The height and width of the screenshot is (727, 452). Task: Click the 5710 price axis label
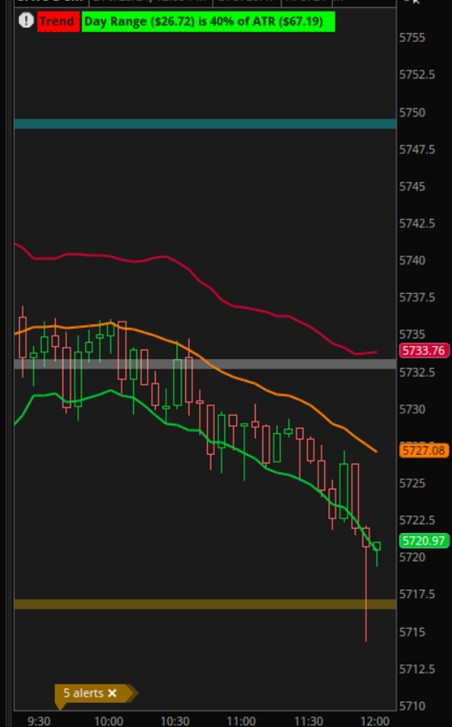coord(412,706)
